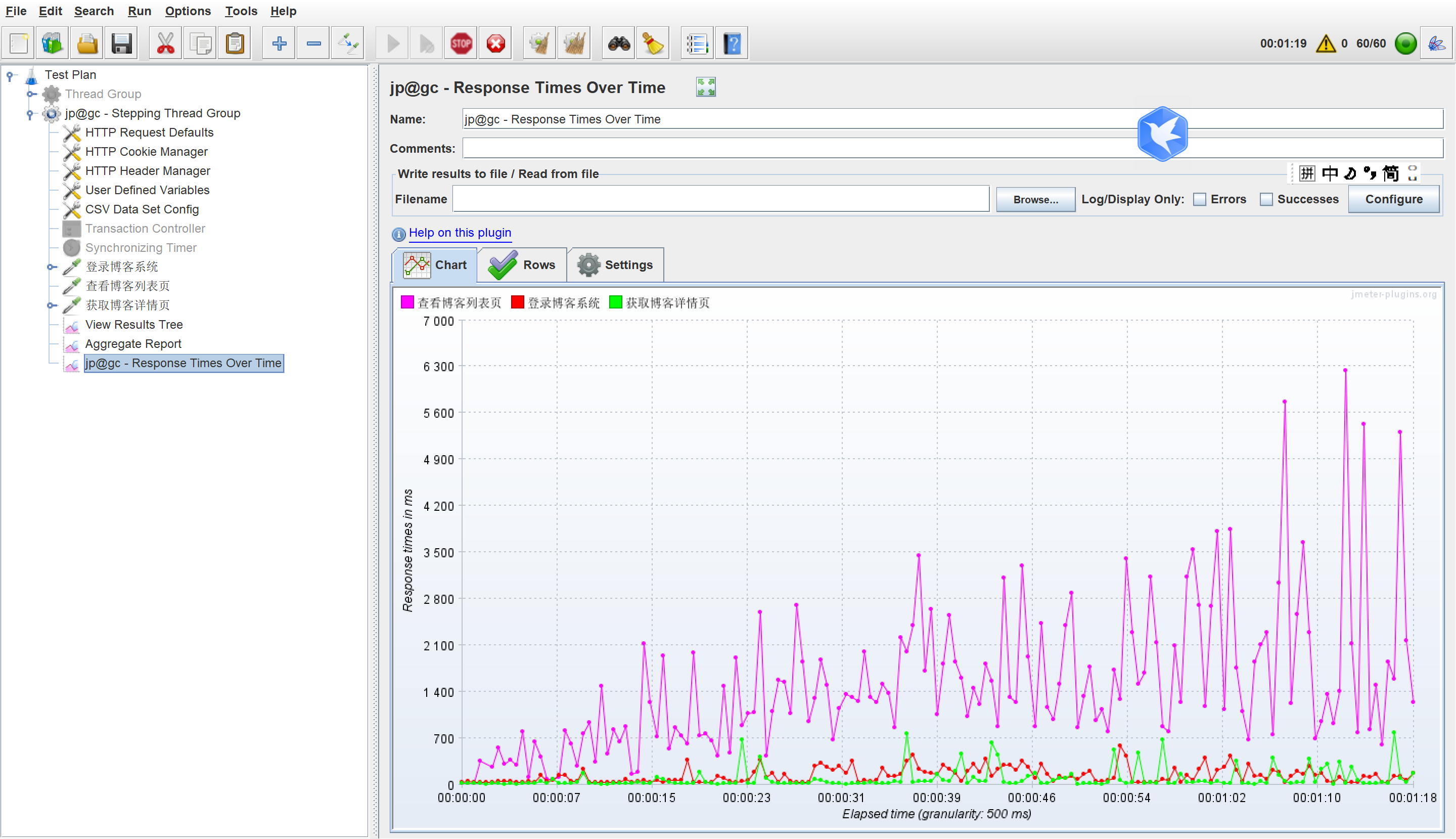Click the binoculars Search icon
Image resolution: width=1456 pixels, height=839 pixels.
(x=619, y=43)
